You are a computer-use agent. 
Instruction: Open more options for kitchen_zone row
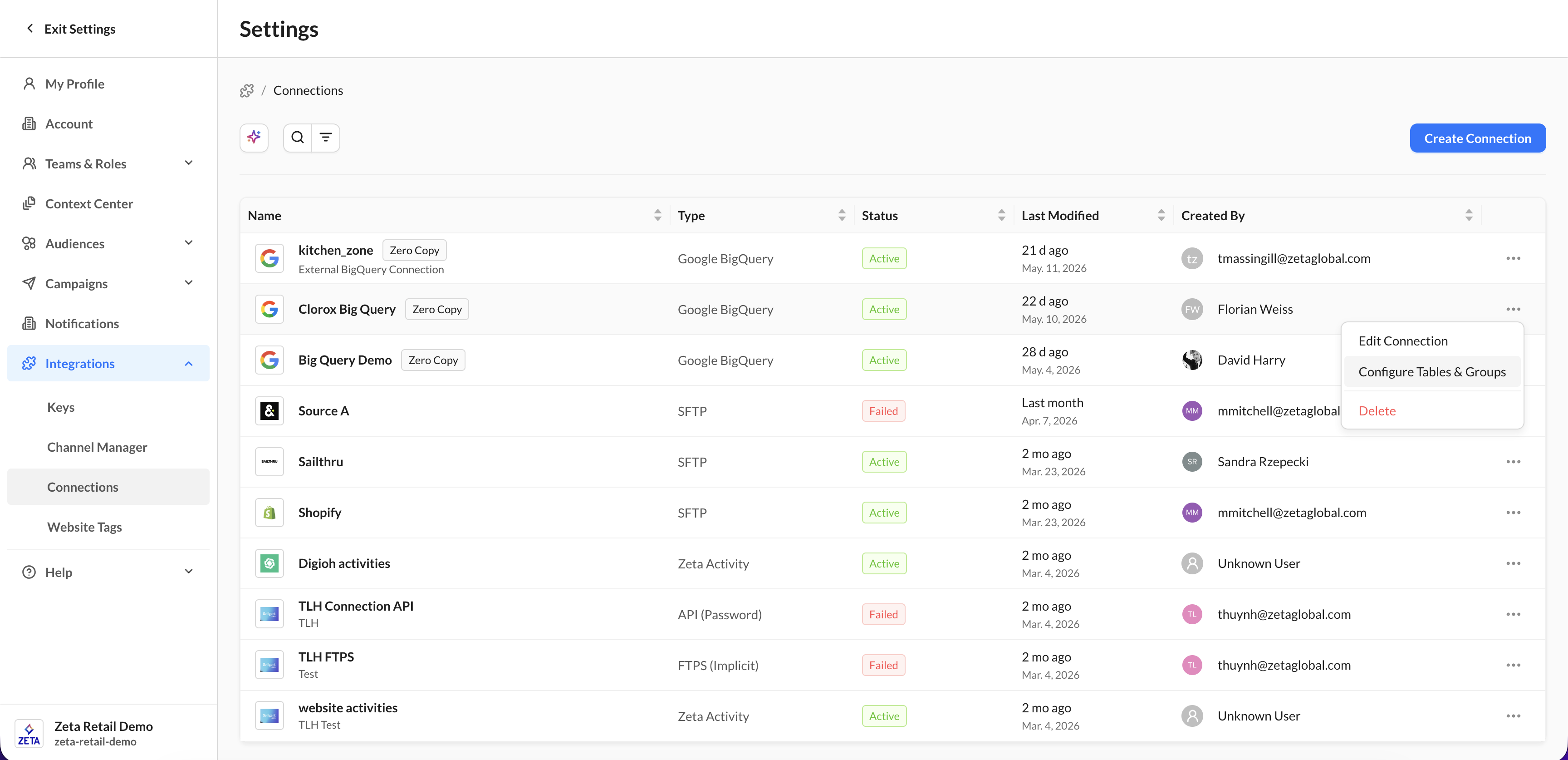pos(1513,258)
